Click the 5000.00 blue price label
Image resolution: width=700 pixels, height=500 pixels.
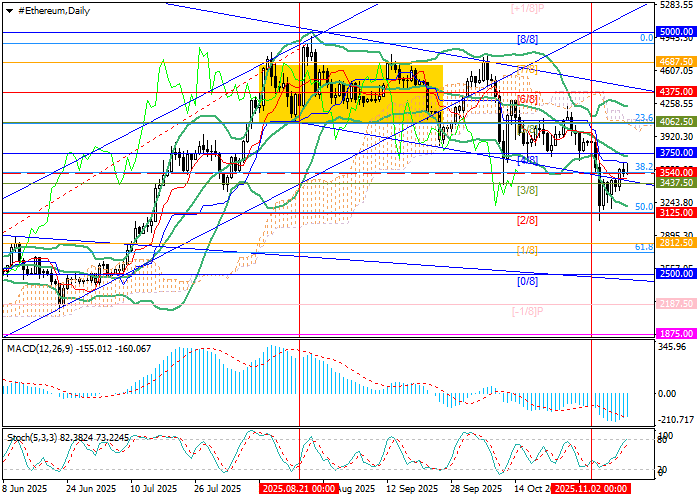(x=677, y=32)
